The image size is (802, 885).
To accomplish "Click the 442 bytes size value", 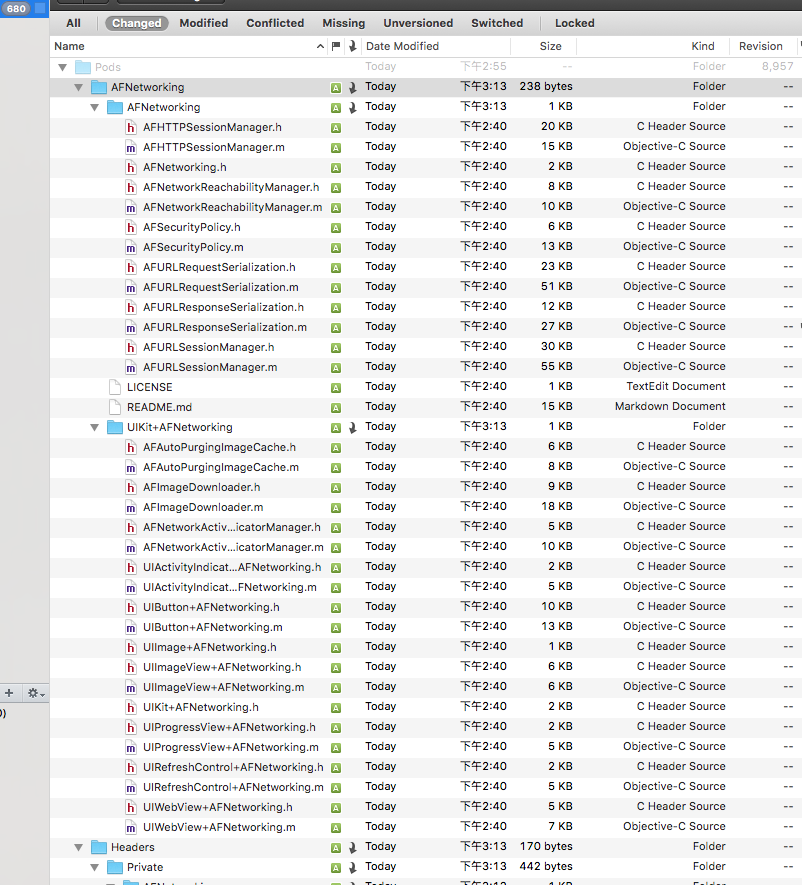I will (546, 866).
